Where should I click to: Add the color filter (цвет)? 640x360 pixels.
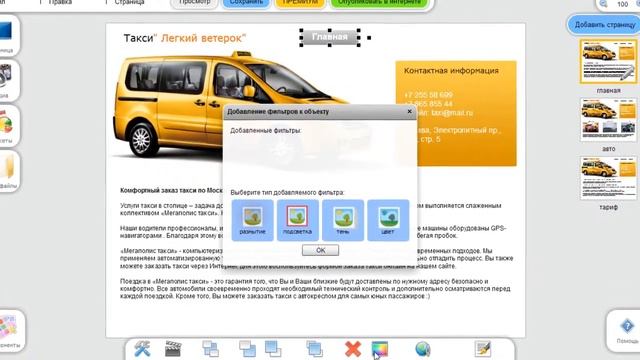click(388, 220)
